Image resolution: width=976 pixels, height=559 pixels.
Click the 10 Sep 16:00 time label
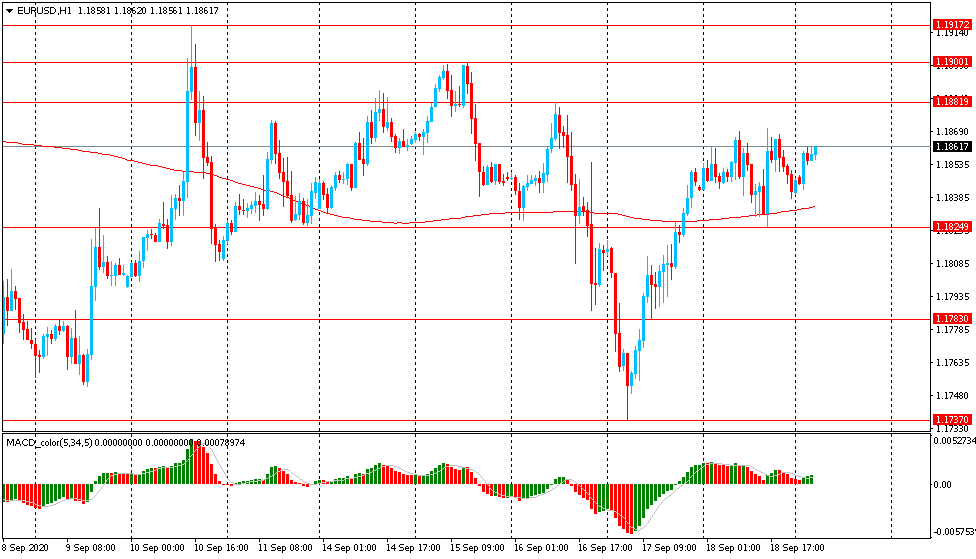221,548
